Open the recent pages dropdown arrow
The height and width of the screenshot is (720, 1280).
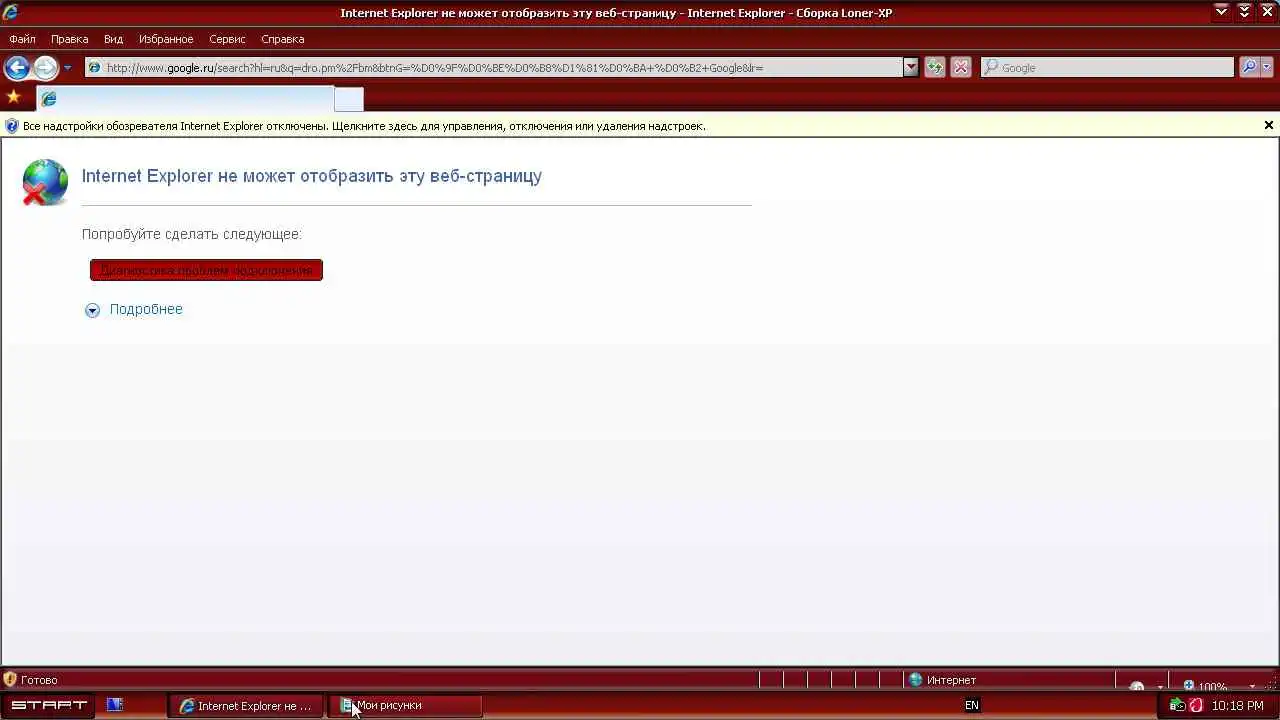[67, 68]
